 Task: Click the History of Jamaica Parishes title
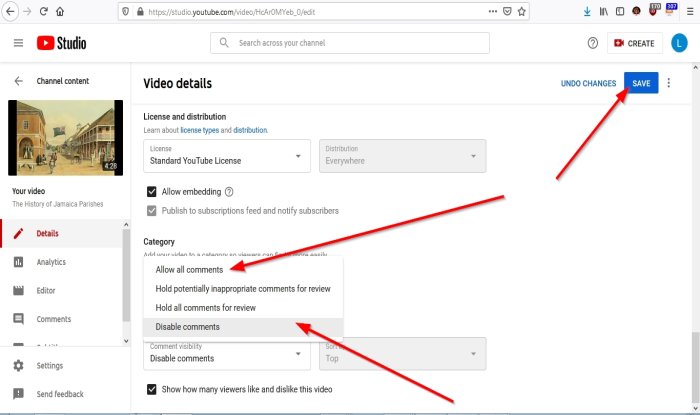(58, 204)
